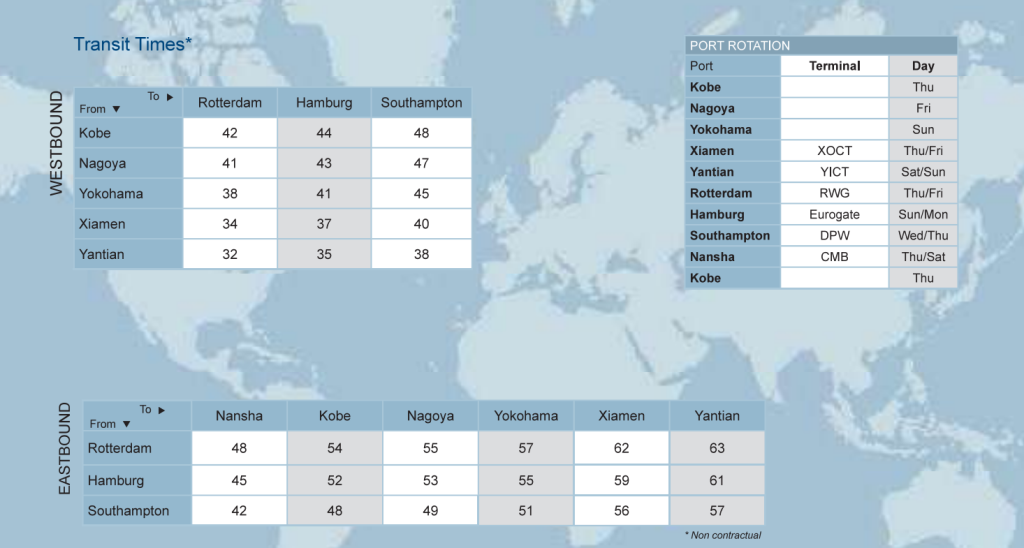Click the Terminal column header in Port Rotation
This screenshot has width=1024, height=548.
click(834, 66)
